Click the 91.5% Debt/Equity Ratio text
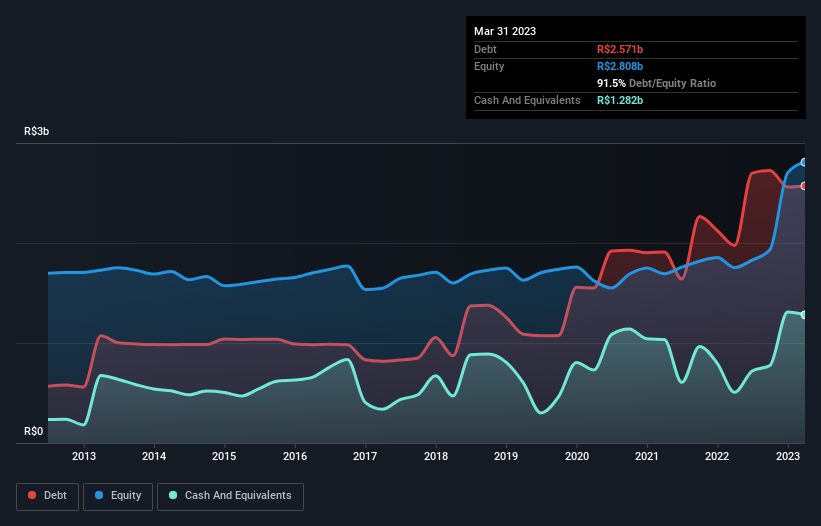The width and height of the screenshot is (821, 526). coord(657,83)
